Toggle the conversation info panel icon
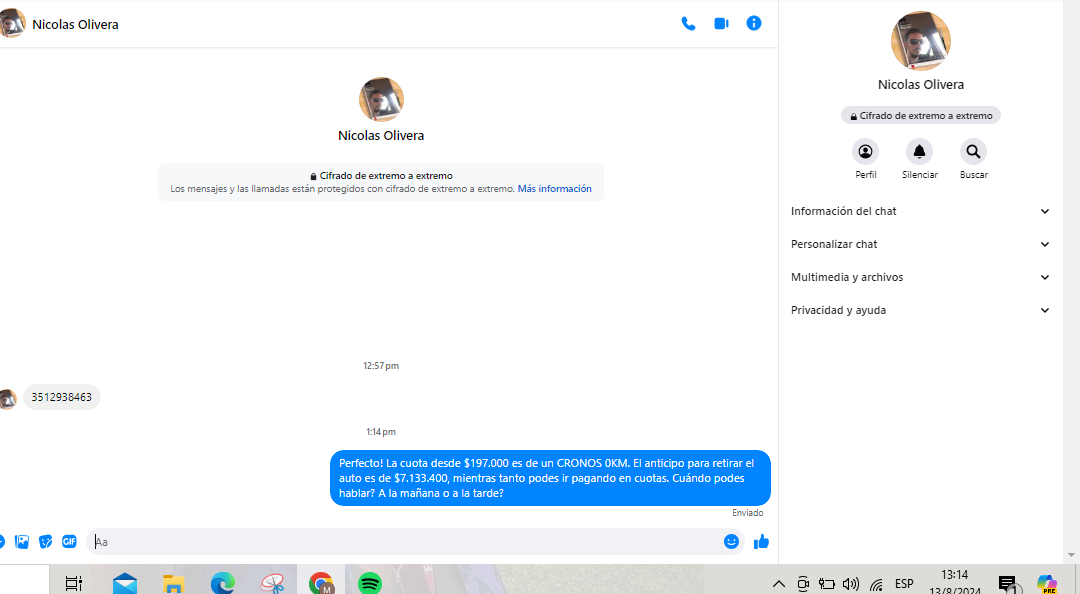Image resolution: width=1080 pixels, height=594 pixels. [x=754, y=23]
